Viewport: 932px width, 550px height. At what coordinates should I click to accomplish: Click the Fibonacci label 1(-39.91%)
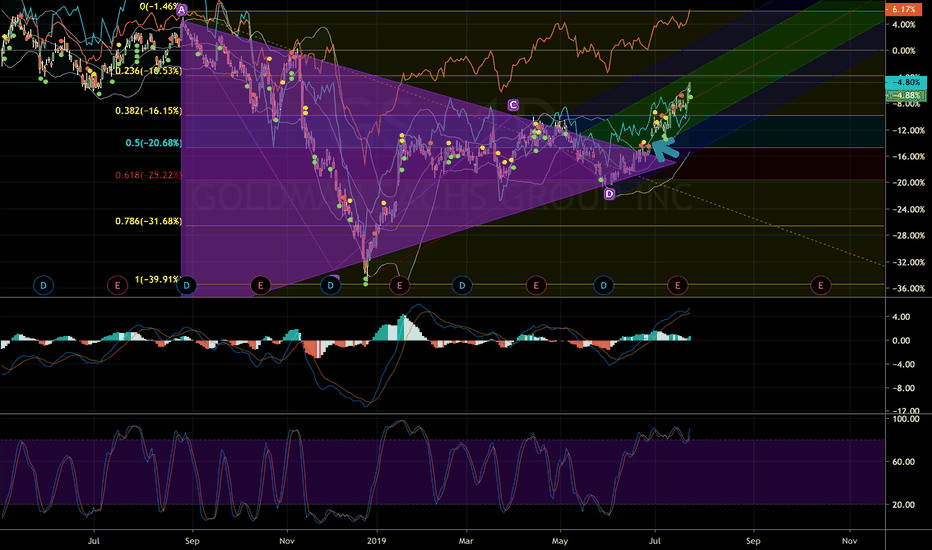click(157, 279)
